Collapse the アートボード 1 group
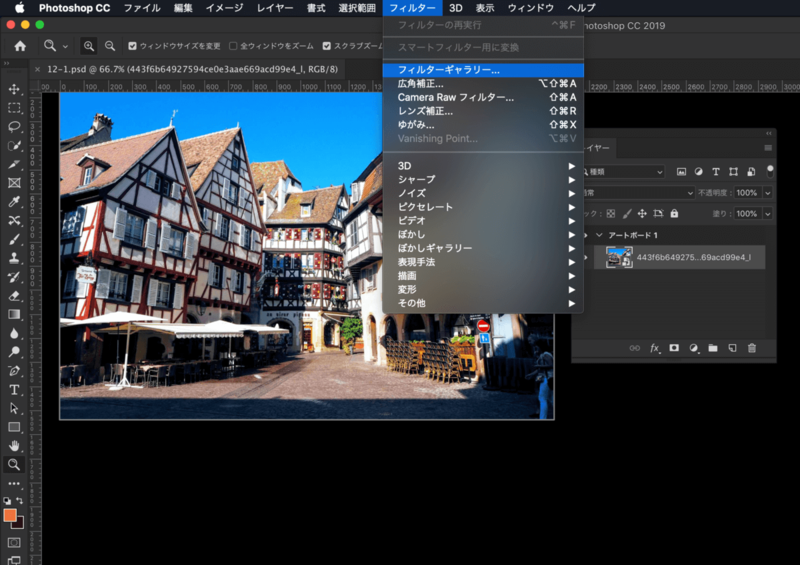Viewport: 800px width, 565px height. pyautogui.click(x=599, y=235)
